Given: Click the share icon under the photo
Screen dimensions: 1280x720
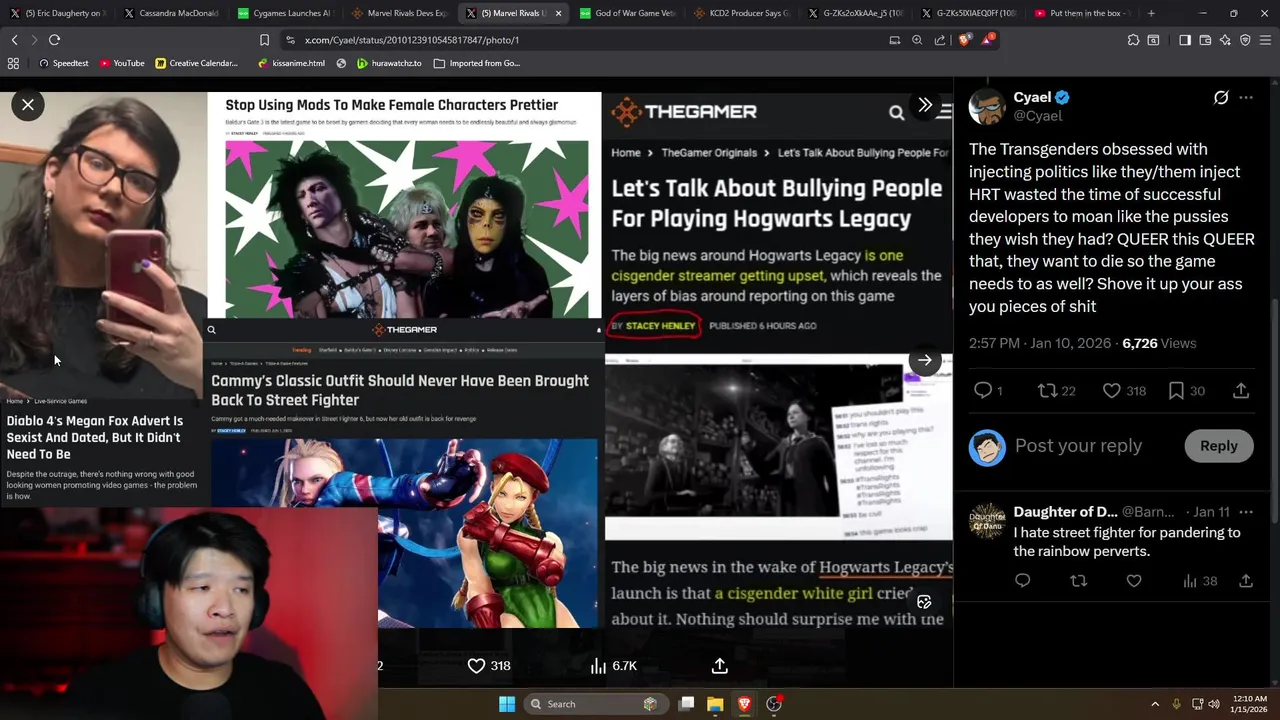Looking at the screenshot, I should click(x=719, y=665).
